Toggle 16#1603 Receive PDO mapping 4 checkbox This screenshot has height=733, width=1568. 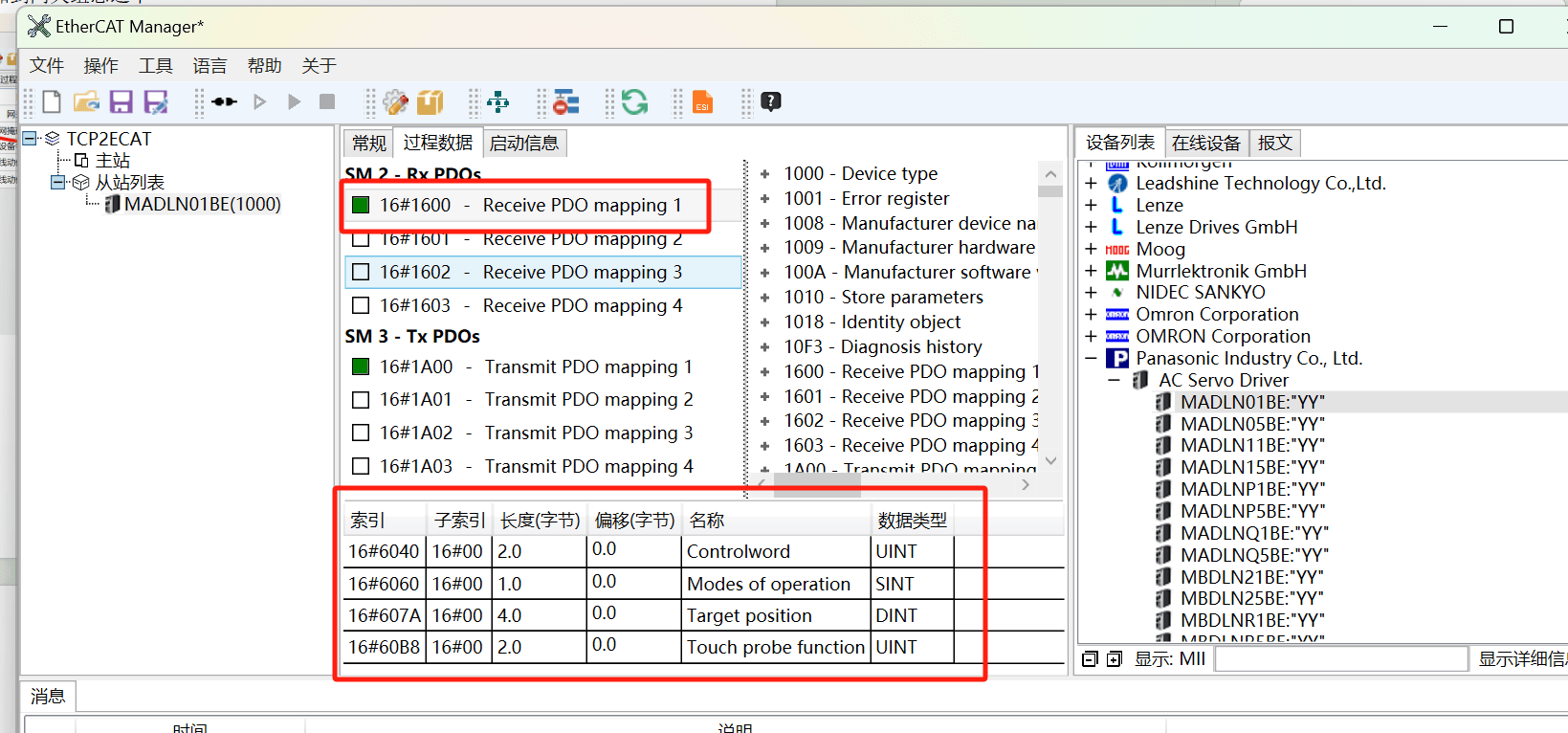361,305
